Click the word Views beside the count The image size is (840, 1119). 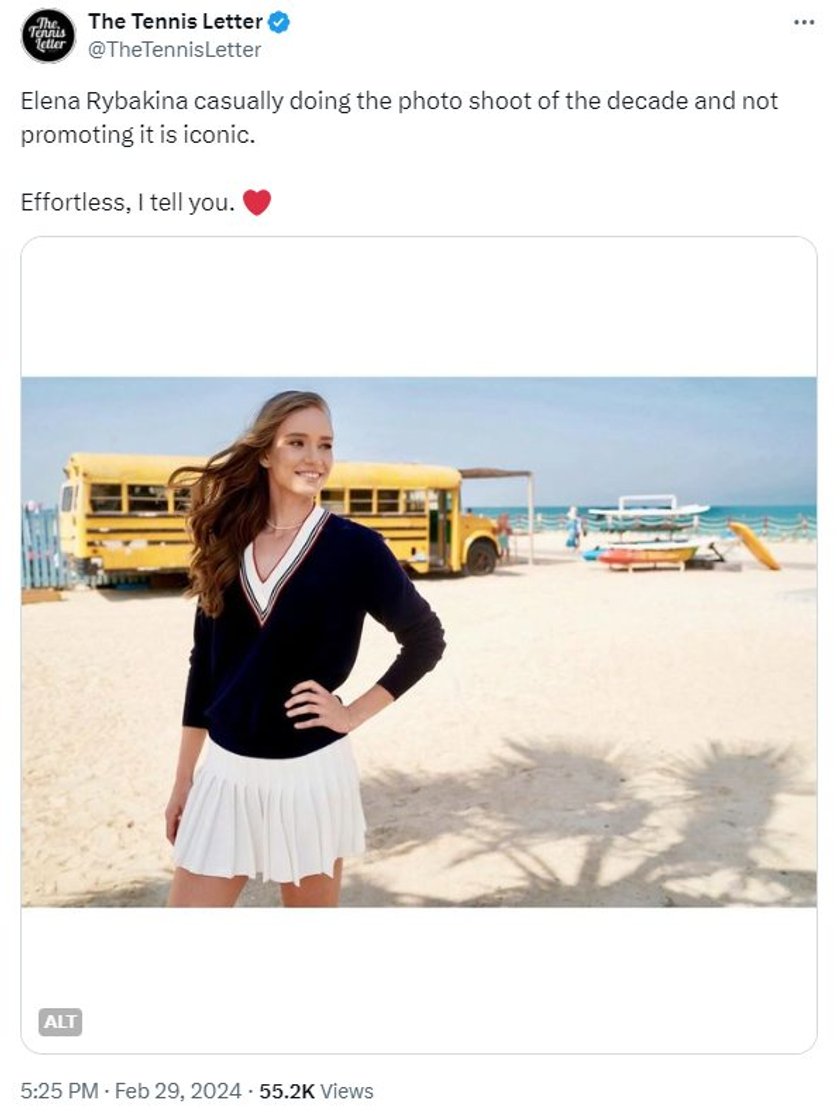(347, 1090)
